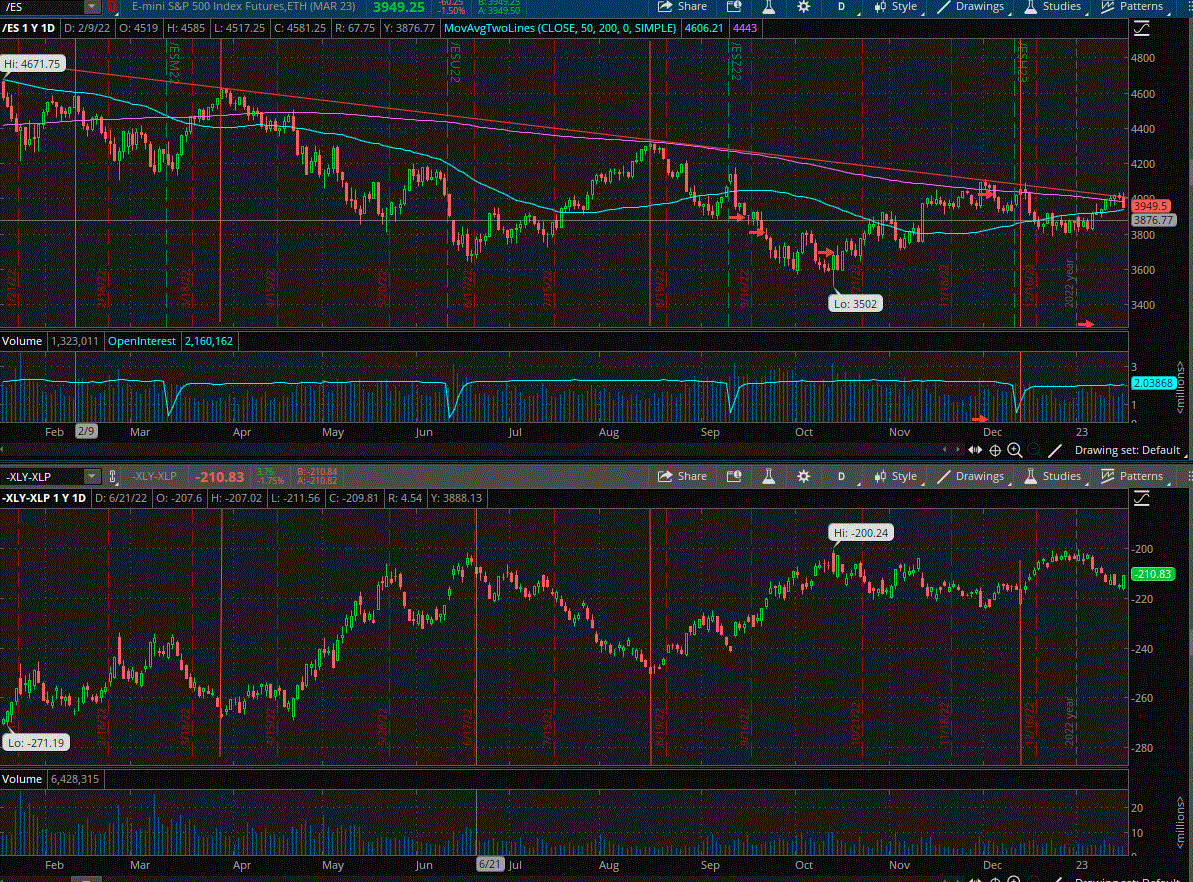Viewport: 1193px width, 882px height.
Task: Select the trendline drawing tool icon
Action: coord(1055,450)
